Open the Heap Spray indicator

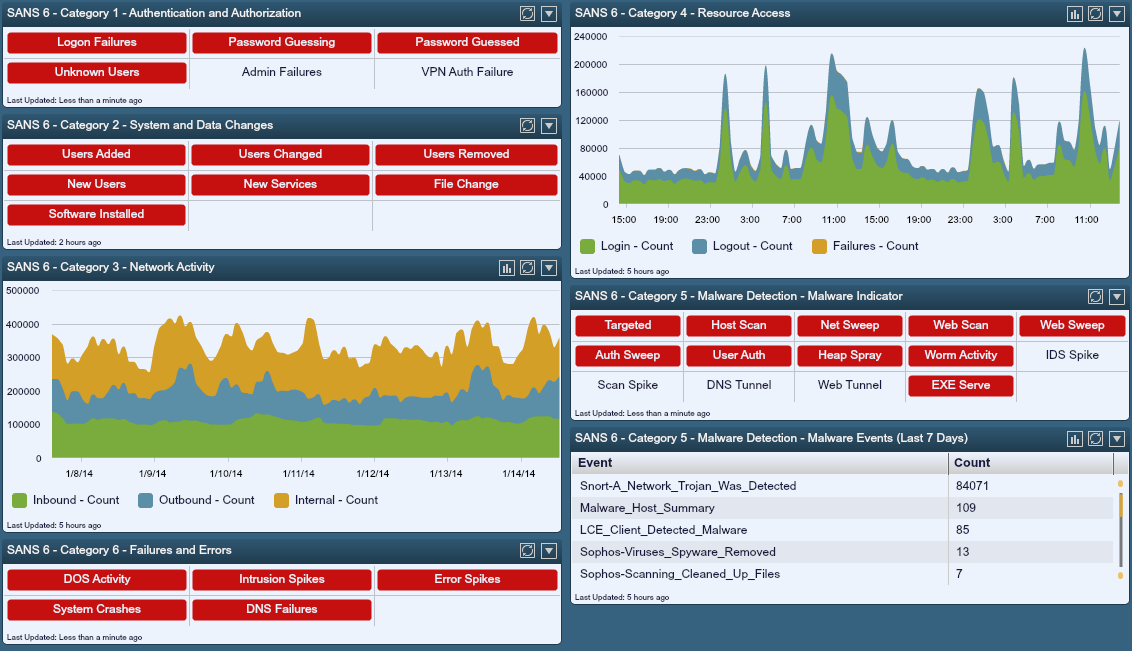pyautogui.click(x=850, y=355)
